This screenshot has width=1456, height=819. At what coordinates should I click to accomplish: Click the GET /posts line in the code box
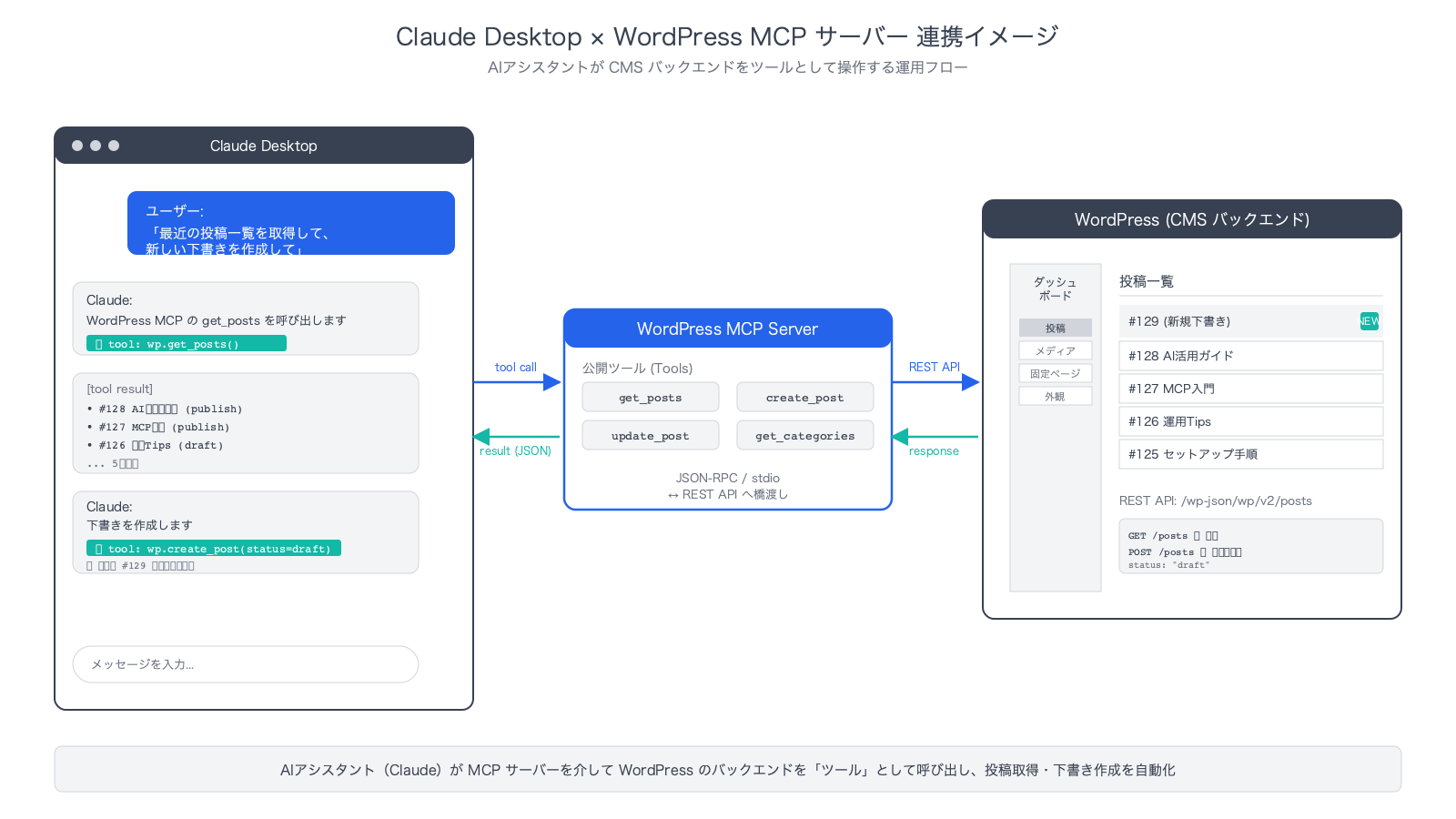pyautogui.click(x=1173, y=536)
